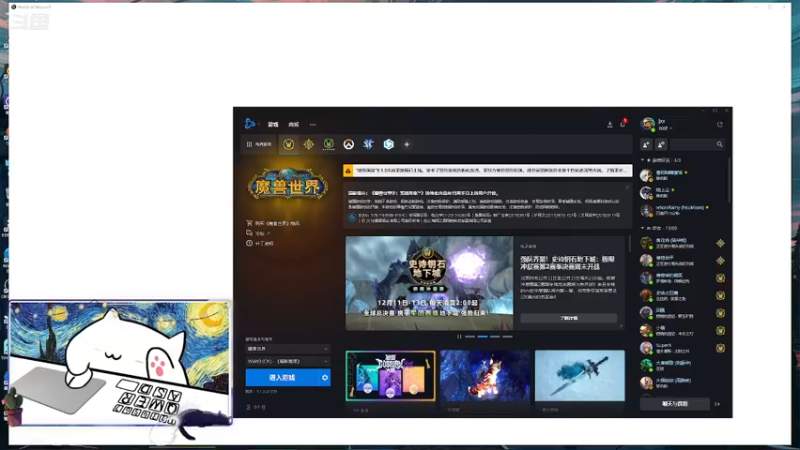The width and height of the screenshot is (800, 450).
Task: Open the colorful cosplay news thumbnail
Action: coord(390,376)
